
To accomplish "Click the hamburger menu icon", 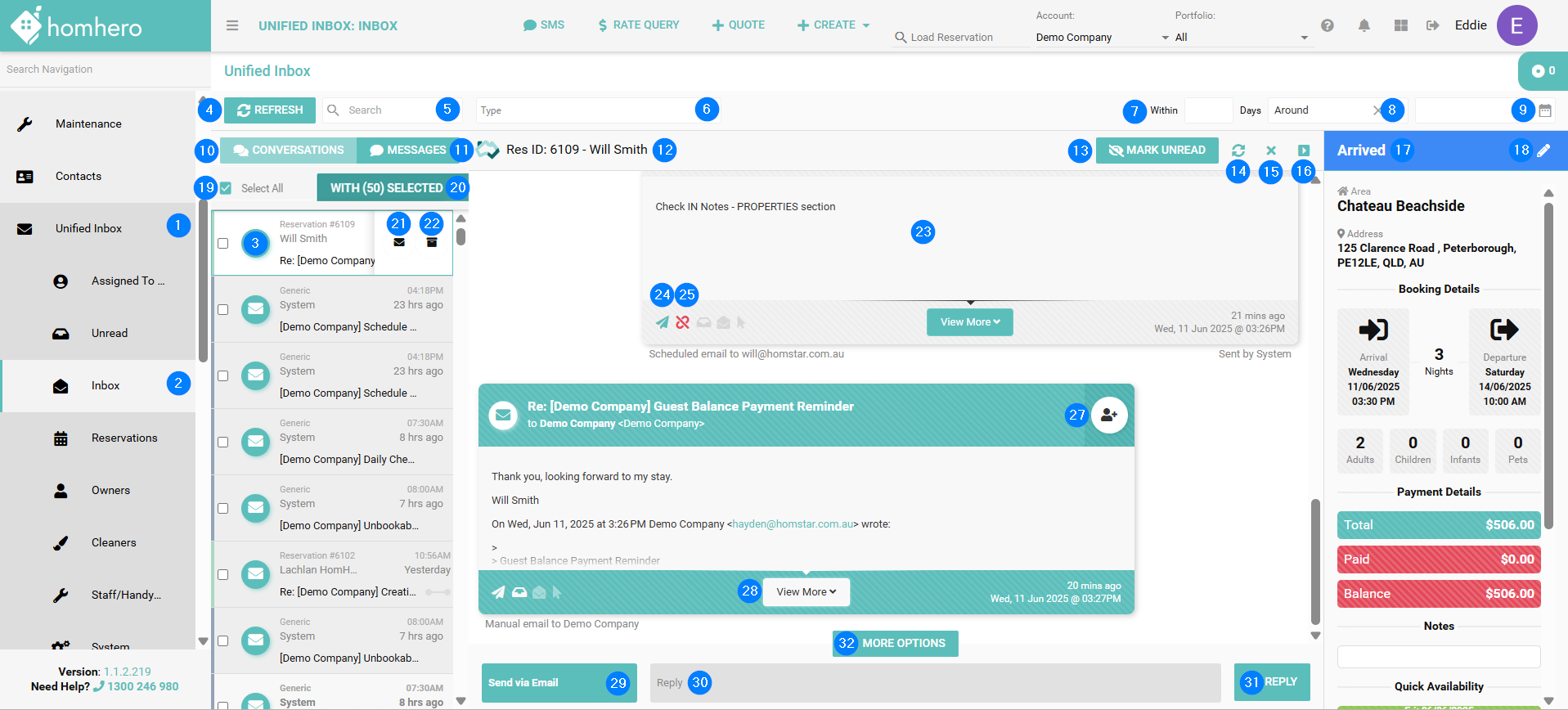I will point(232,25).
